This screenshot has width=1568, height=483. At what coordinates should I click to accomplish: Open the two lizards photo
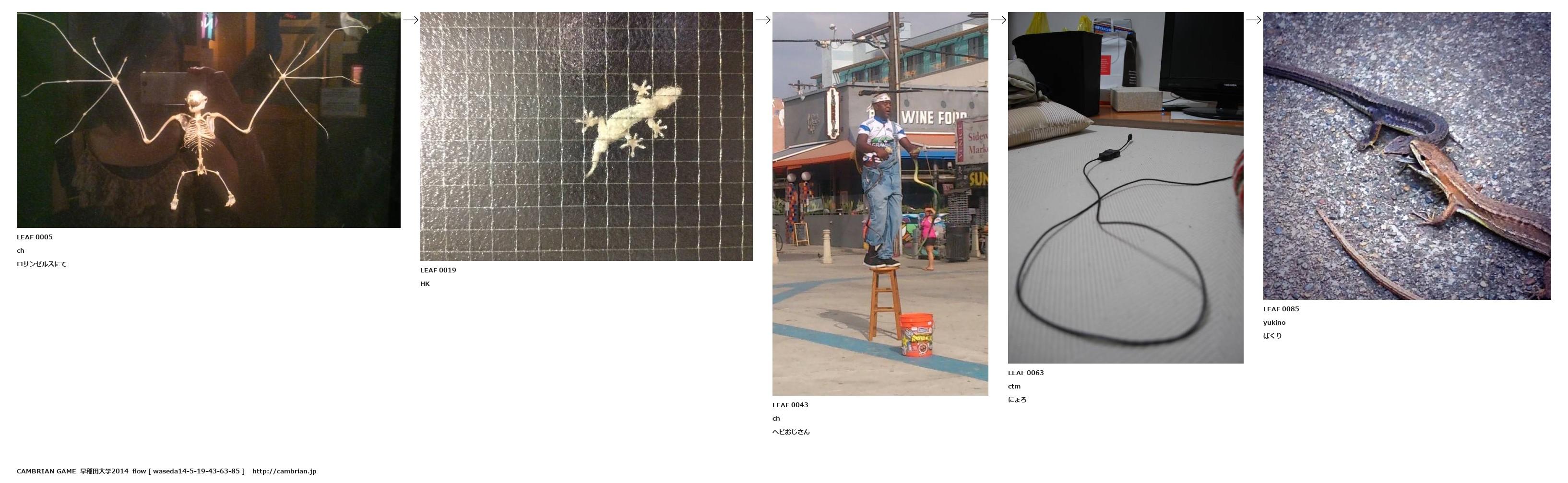[1407, 156]
